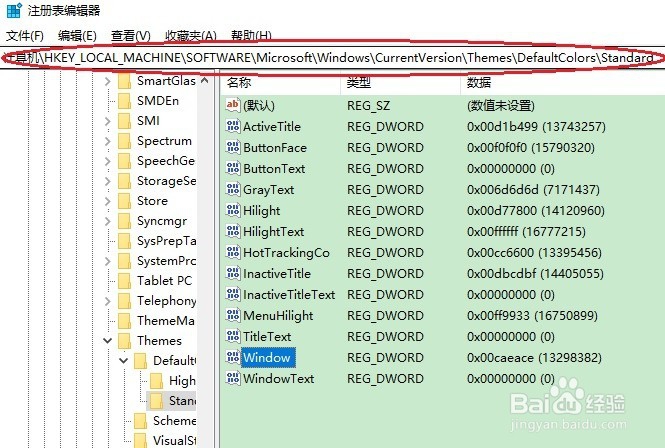Select the HilightText DWORD icon

pyautogui.click(x=233, y=231)
